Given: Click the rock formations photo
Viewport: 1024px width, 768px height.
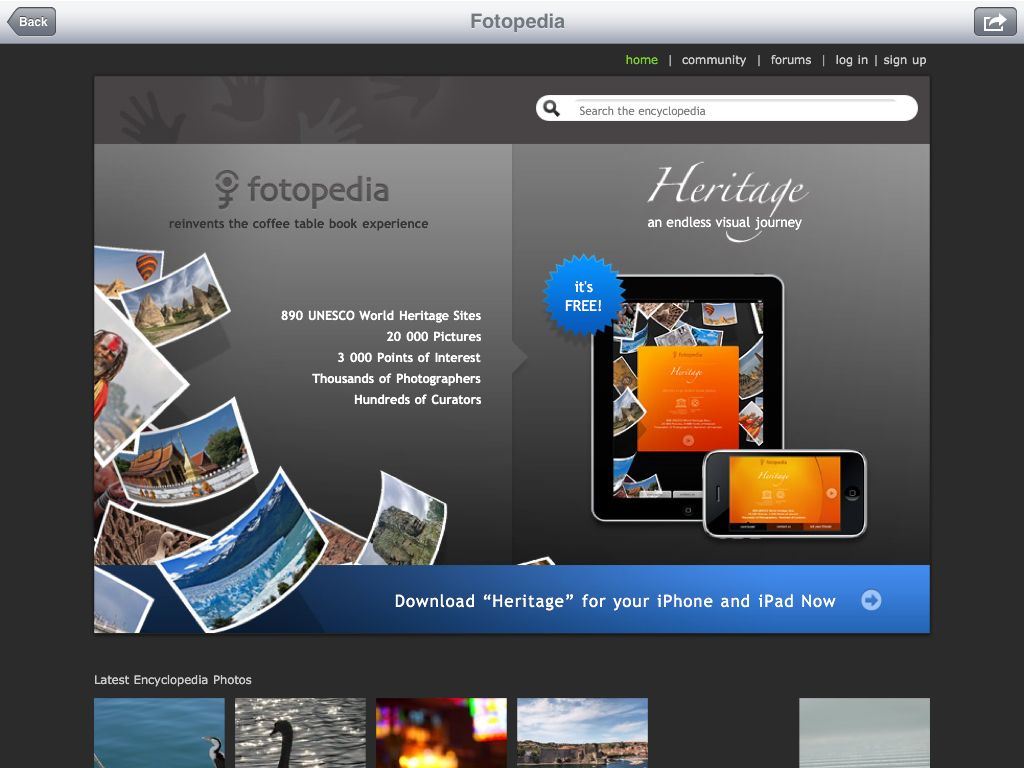Looking at the screenshot, I should [x=176, y=300].
